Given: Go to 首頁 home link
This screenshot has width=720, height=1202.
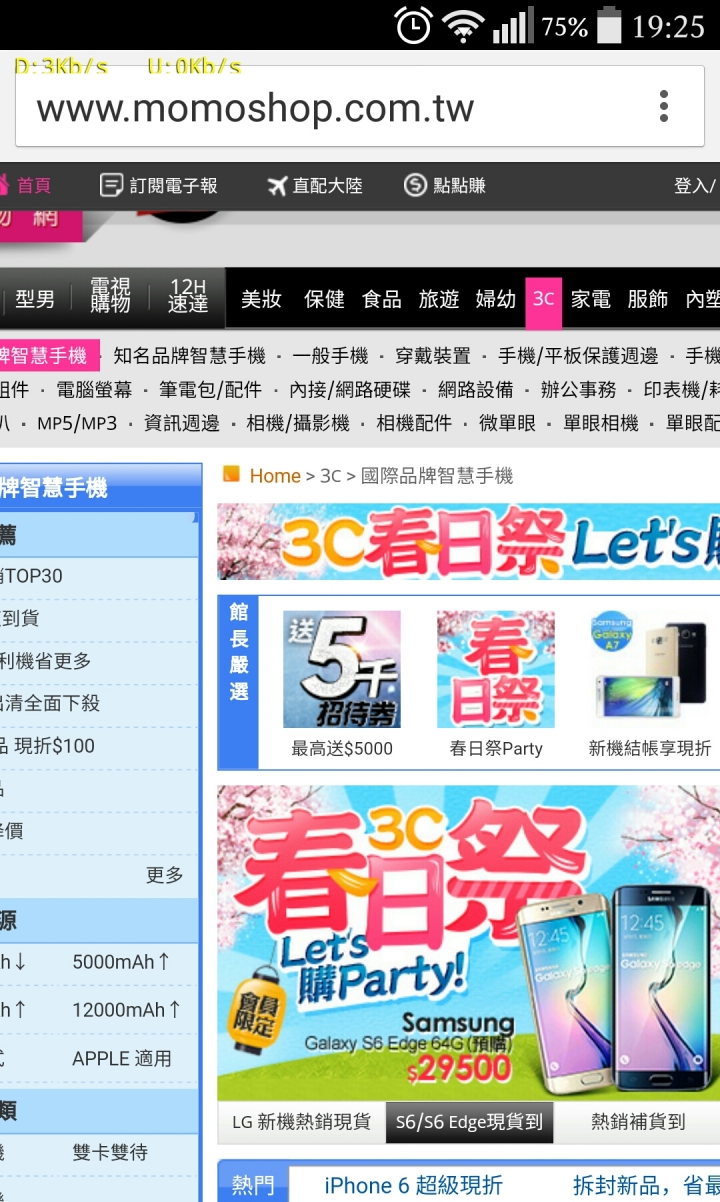Looking at the screenshot, I should 24,185.
